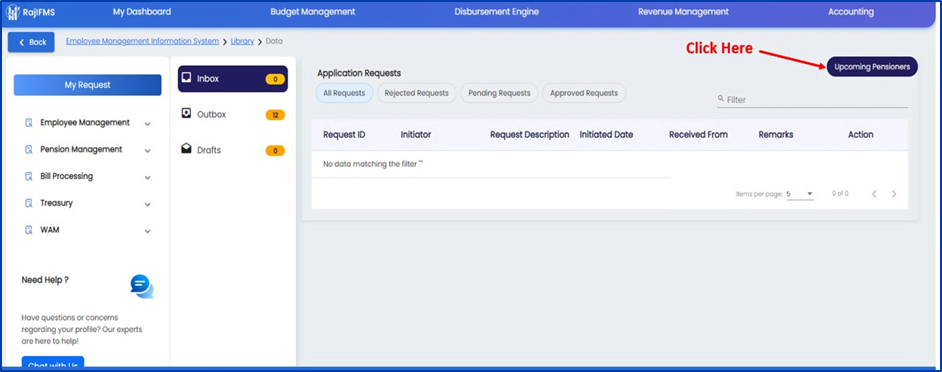
Task: Click the Filter search magnifier icon
Action: coord(721,98)
